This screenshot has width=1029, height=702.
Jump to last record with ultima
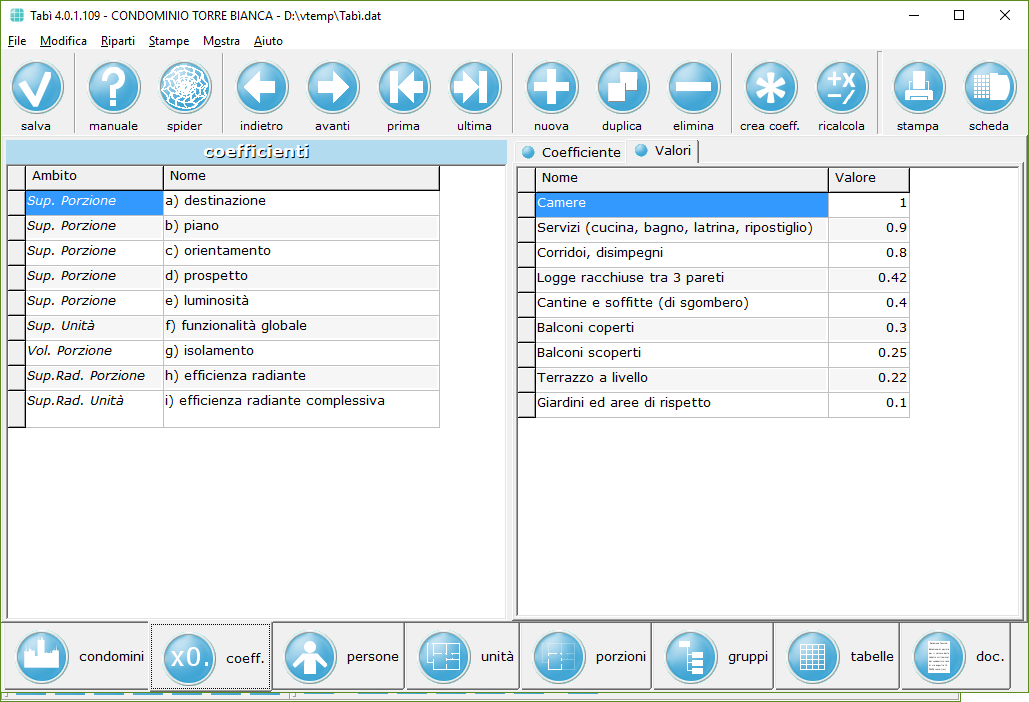click(x=474, y=89)
